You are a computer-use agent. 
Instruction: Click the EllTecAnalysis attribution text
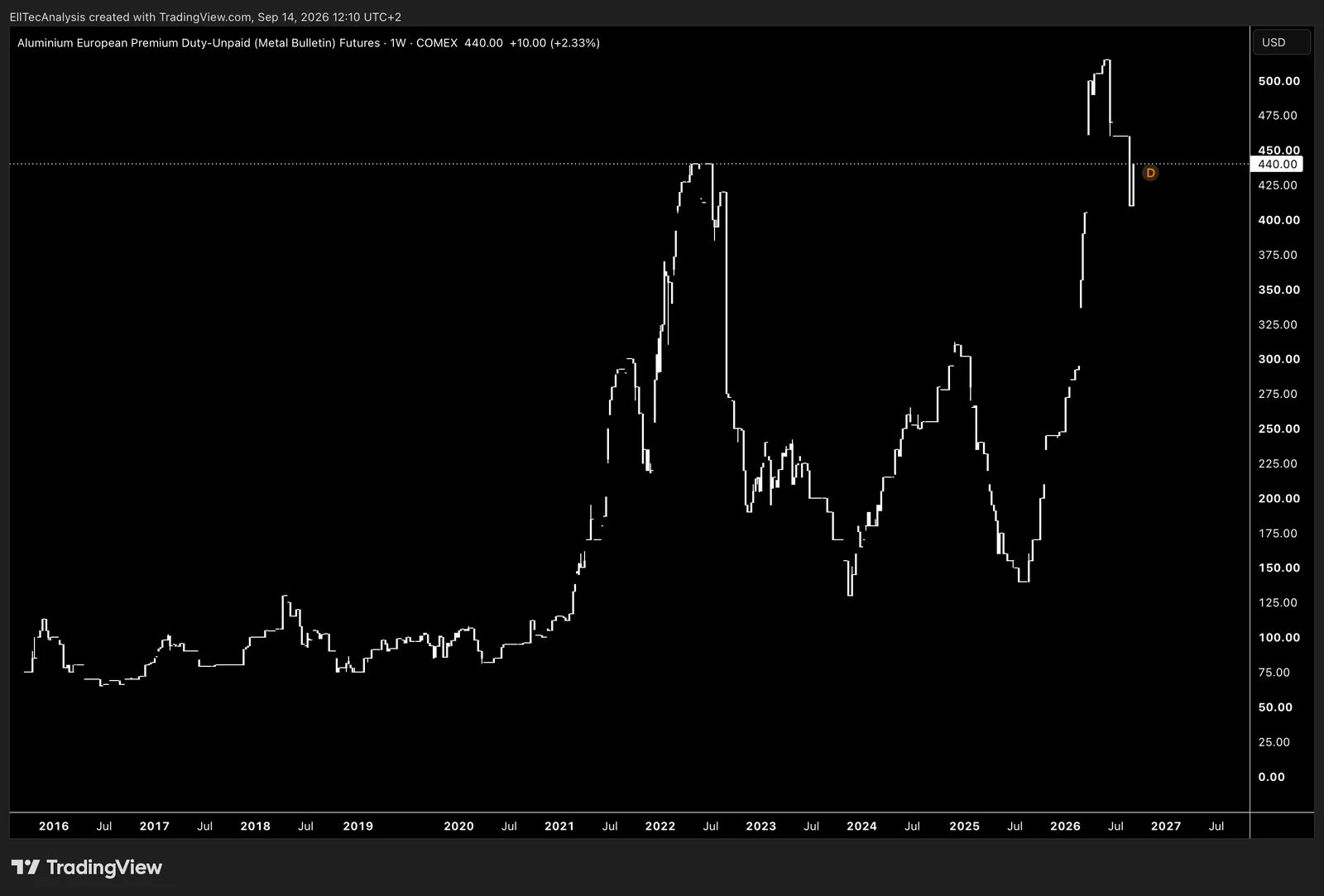(x=48, y=17)
